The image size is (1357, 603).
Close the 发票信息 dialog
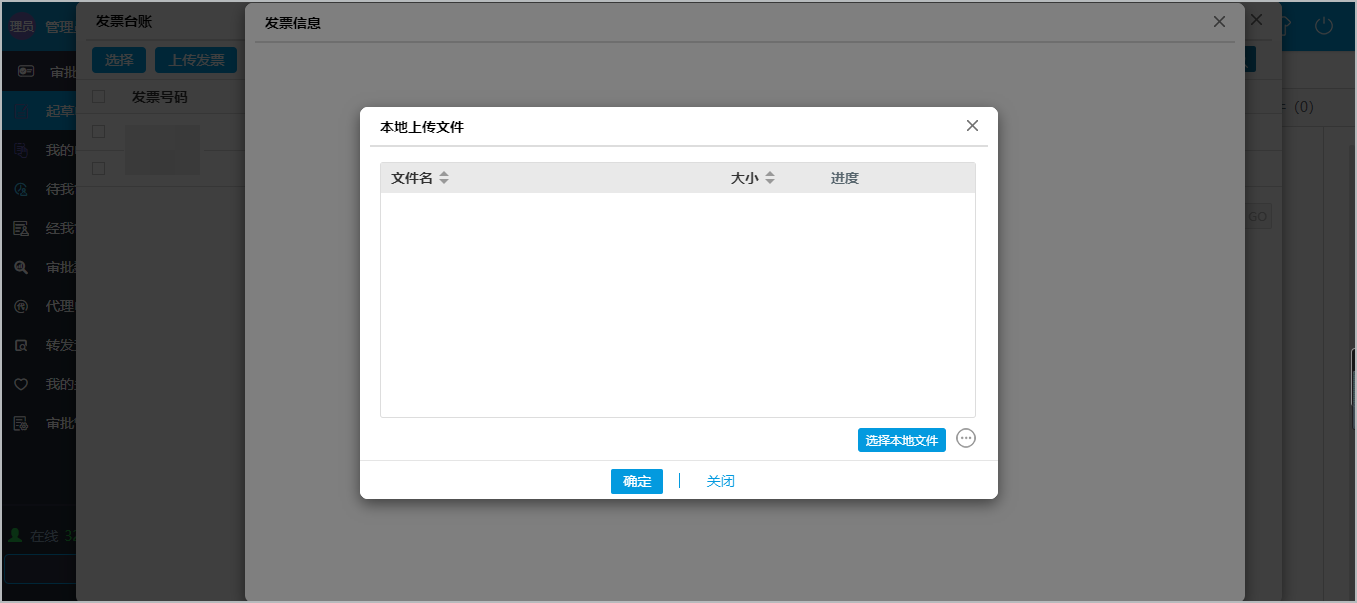tap(1219, 22)
